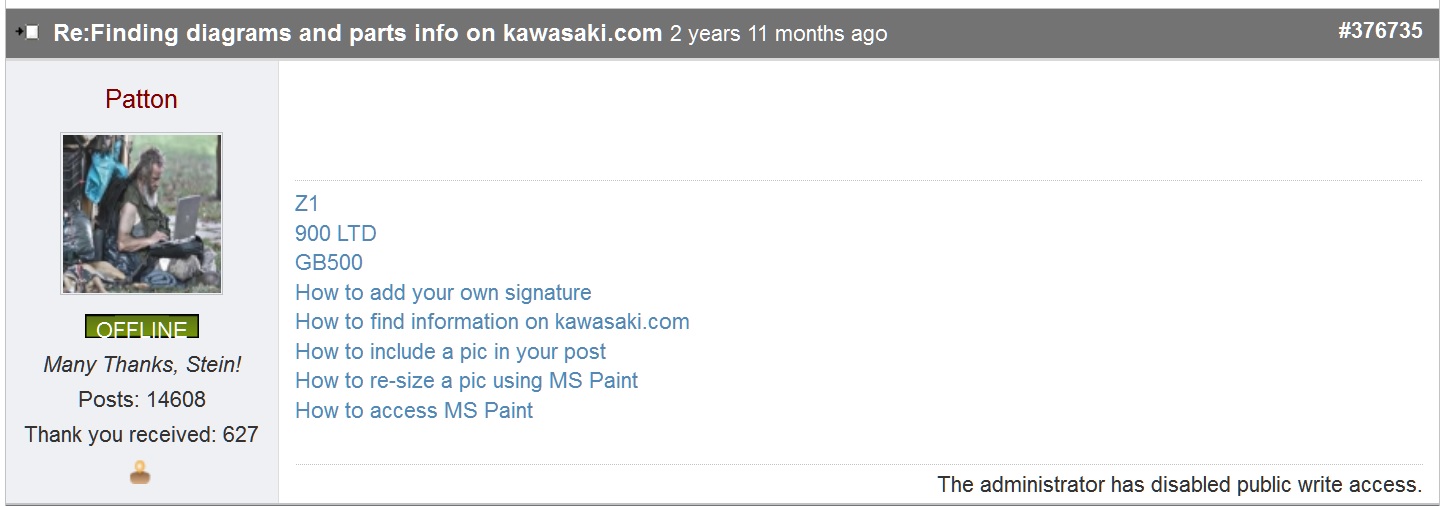Click the post icon beside the thread title
This screenshot has height=506, width=1447.
point(27,33)
